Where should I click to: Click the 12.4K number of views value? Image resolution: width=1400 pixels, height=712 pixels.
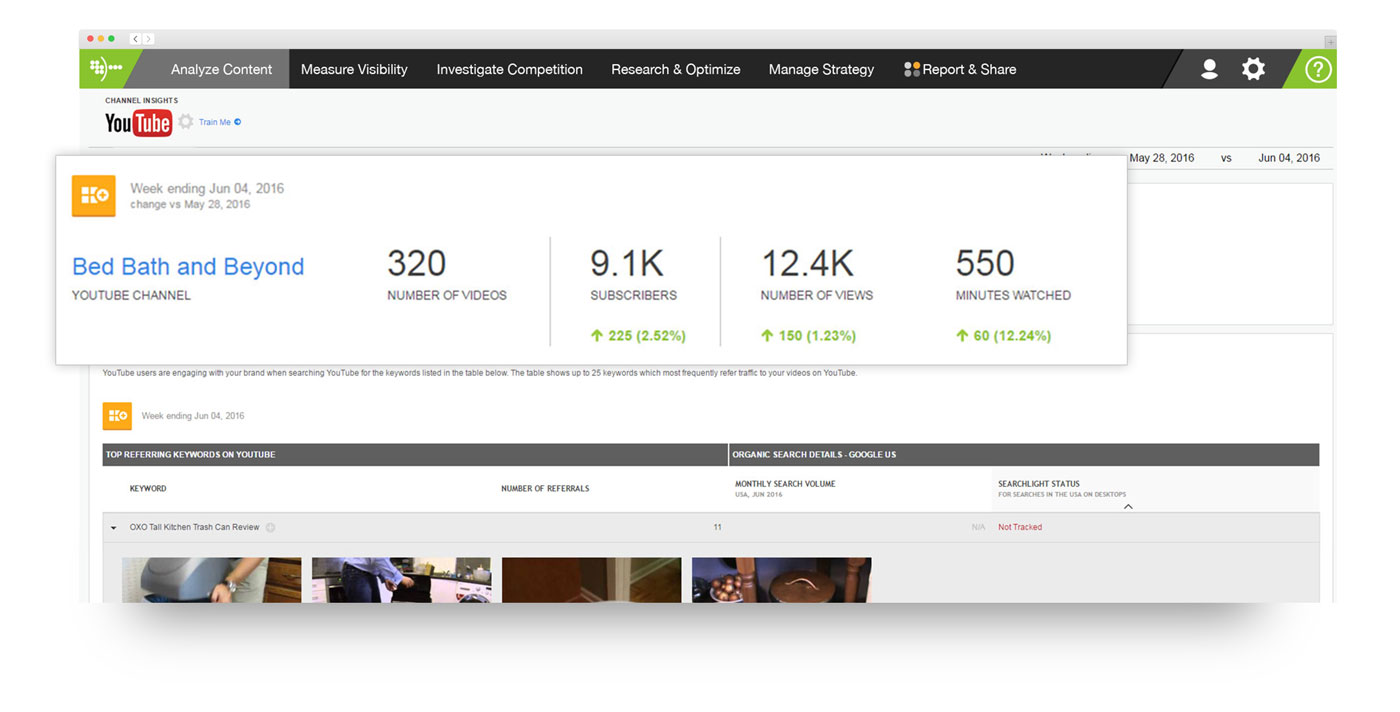coord(808,263)
